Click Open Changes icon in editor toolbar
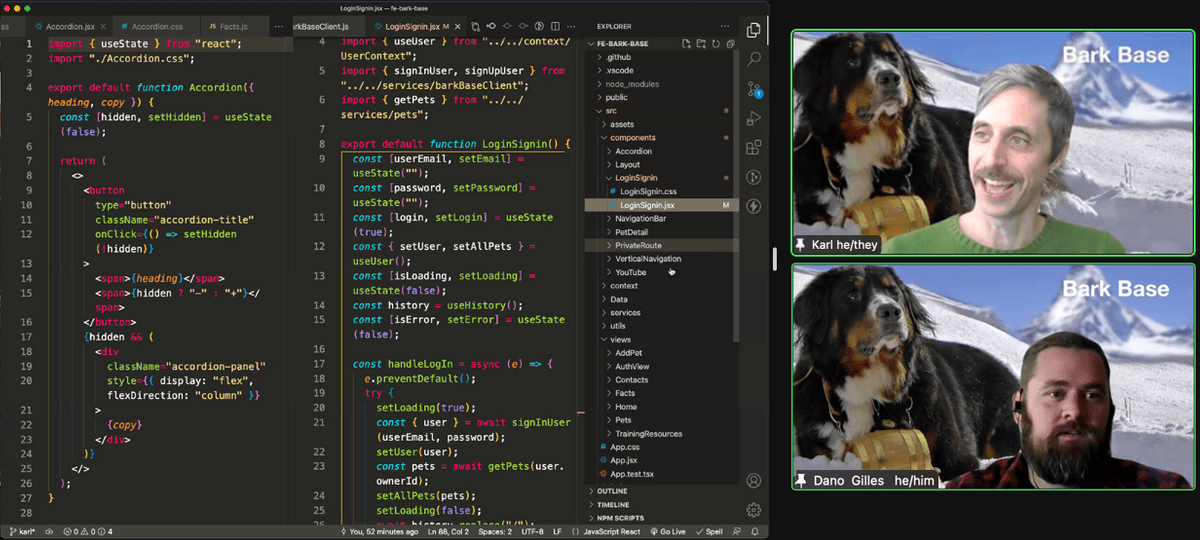Viewport: 1200px width, 540px height. pos(475,25)
